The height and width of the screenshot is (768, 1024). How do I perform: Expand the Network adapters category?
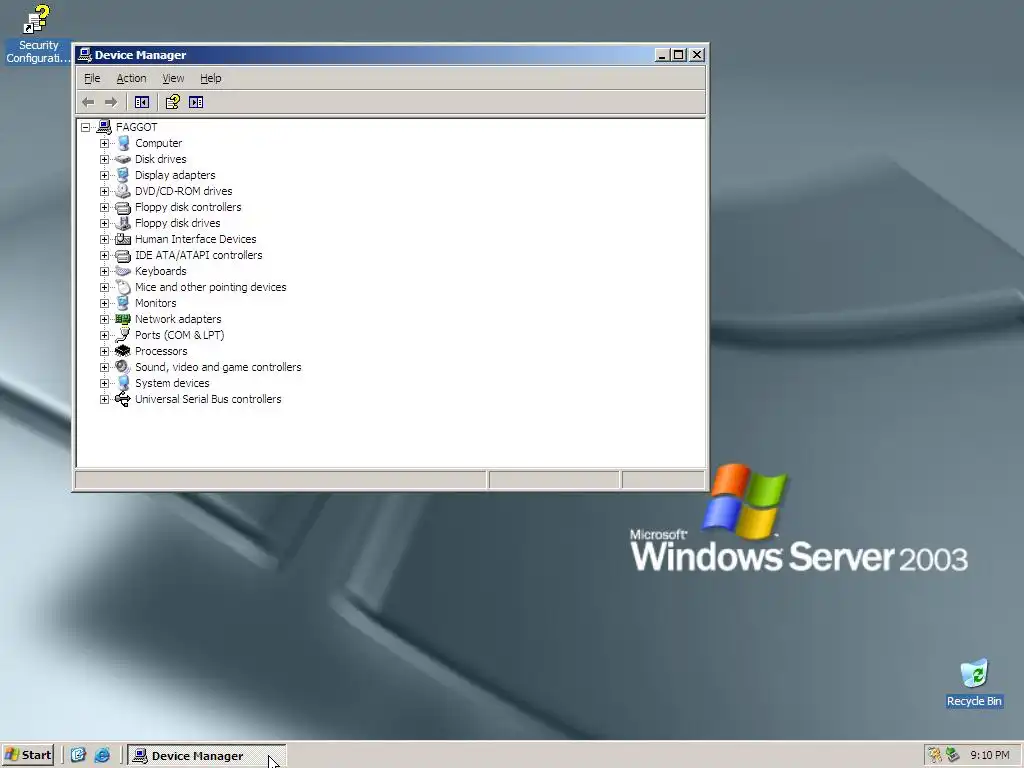[104, 319]
